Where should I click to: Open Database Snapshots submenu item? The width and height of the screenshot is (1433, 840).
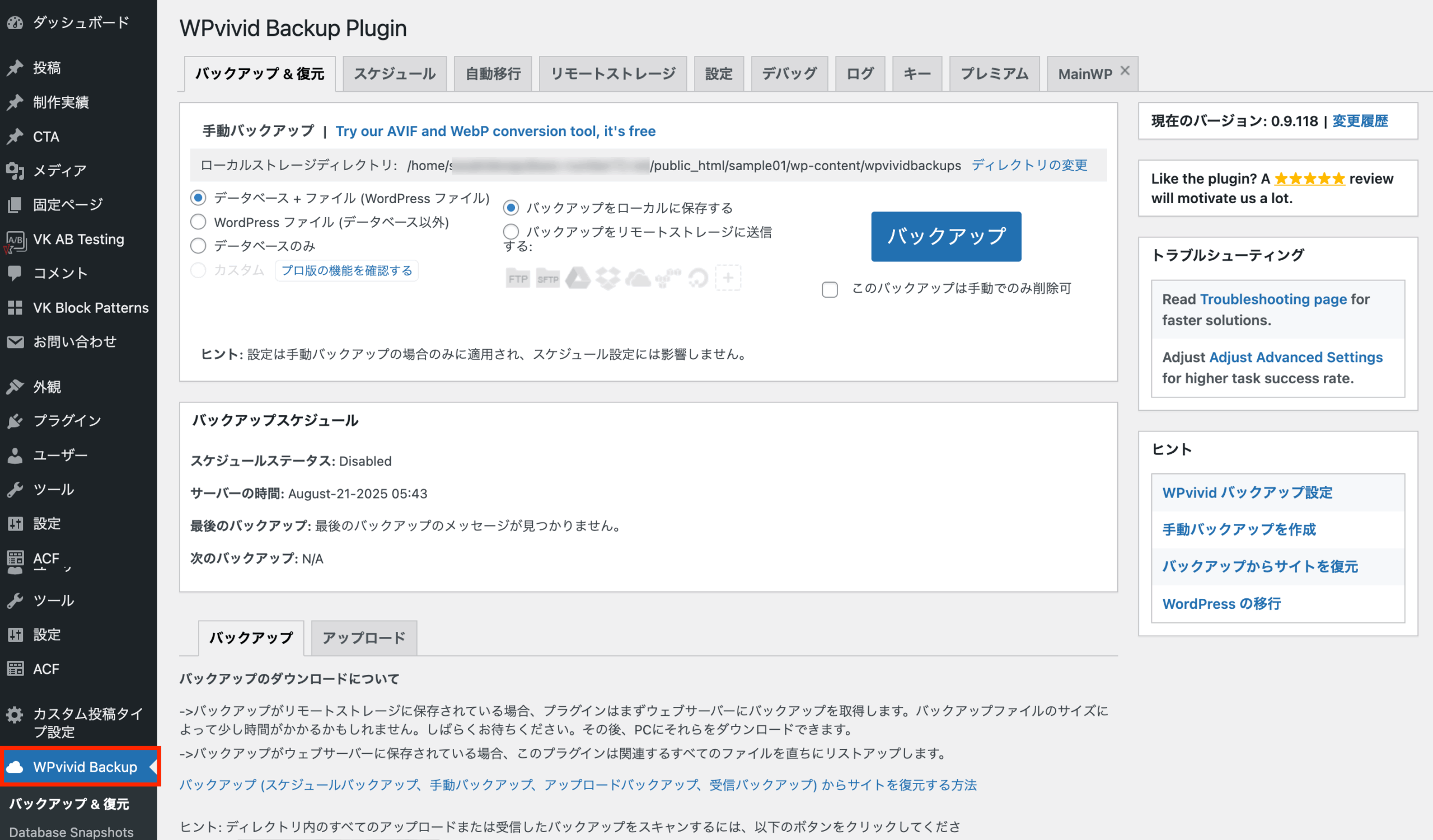click(x=72, y=832)
